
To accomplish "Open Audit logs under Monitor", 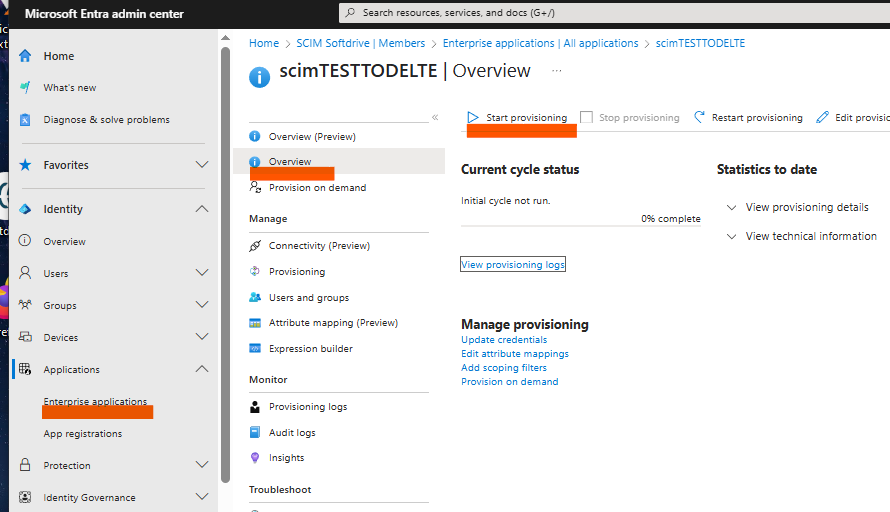I will 292,433.
